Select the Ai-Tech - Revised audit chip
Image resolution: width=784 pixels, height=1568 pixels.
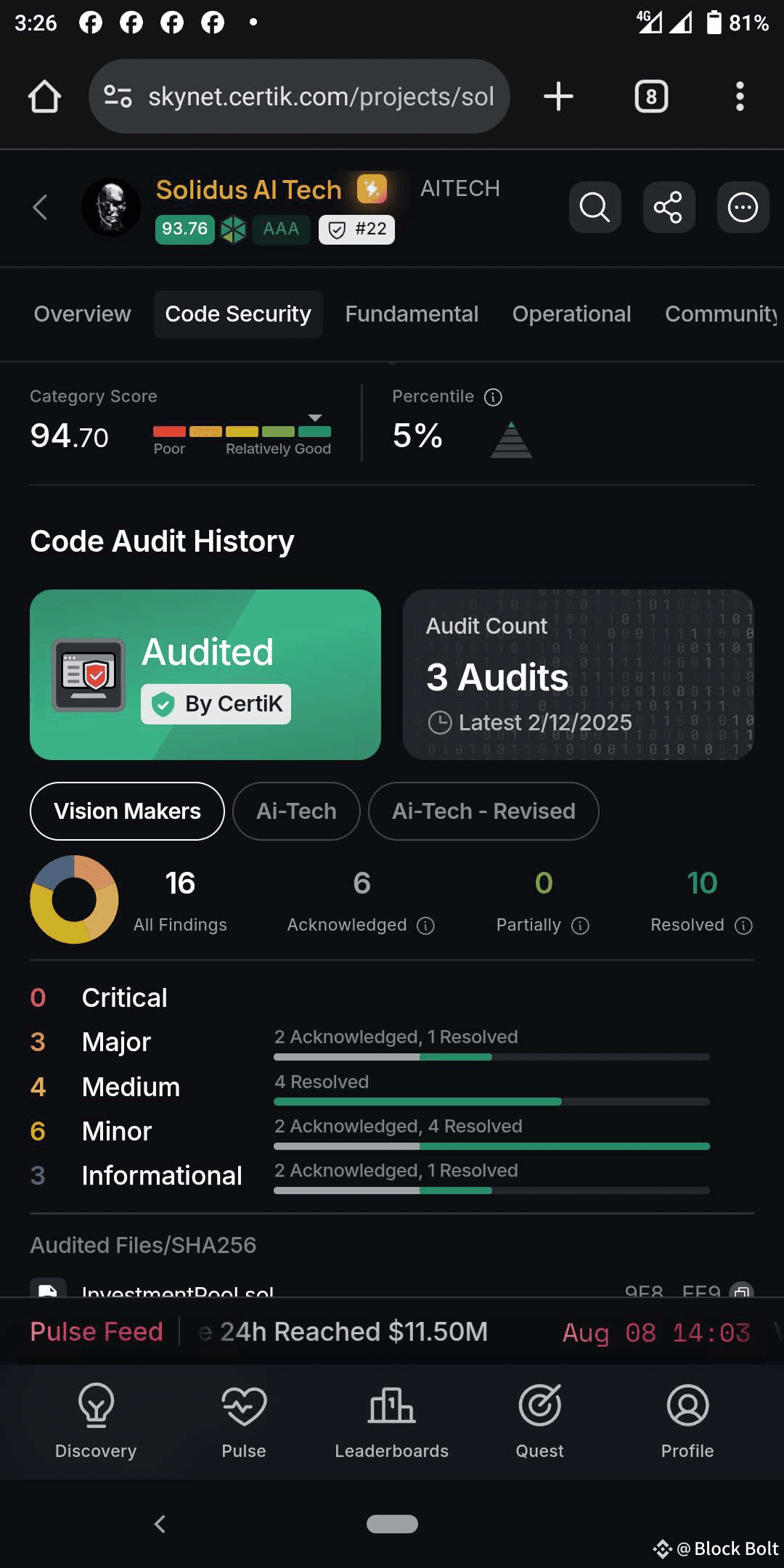click(x=483, y=811)
